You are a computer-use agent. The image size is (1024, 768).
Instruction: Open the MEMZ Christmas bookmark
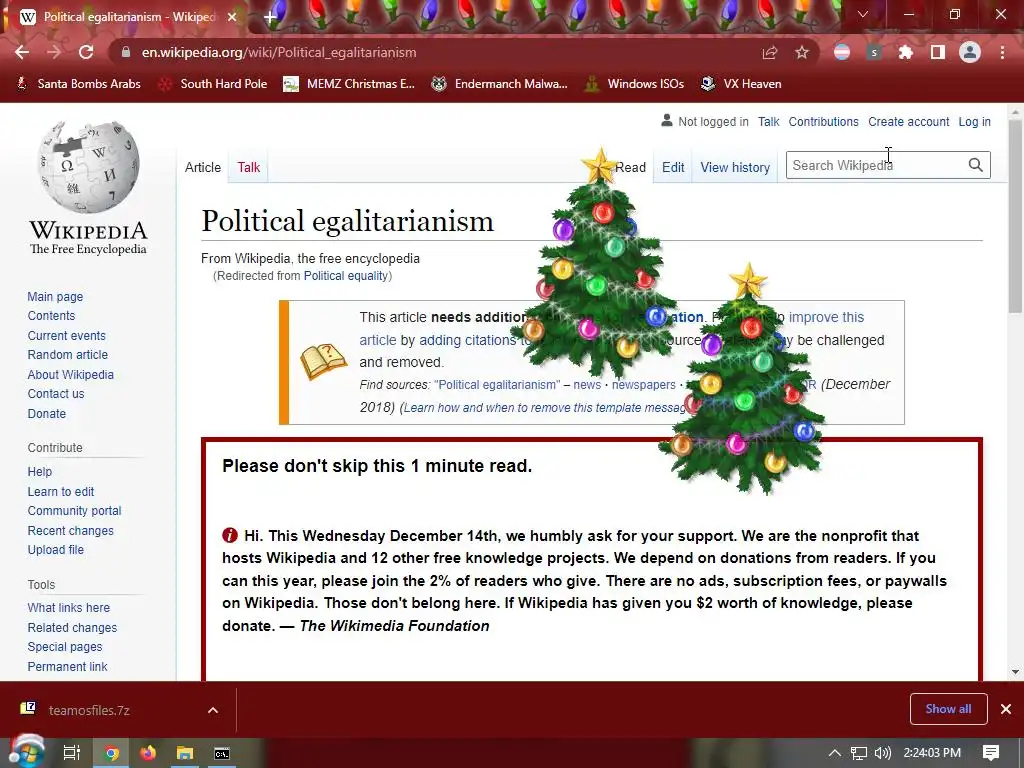(349, 84)
